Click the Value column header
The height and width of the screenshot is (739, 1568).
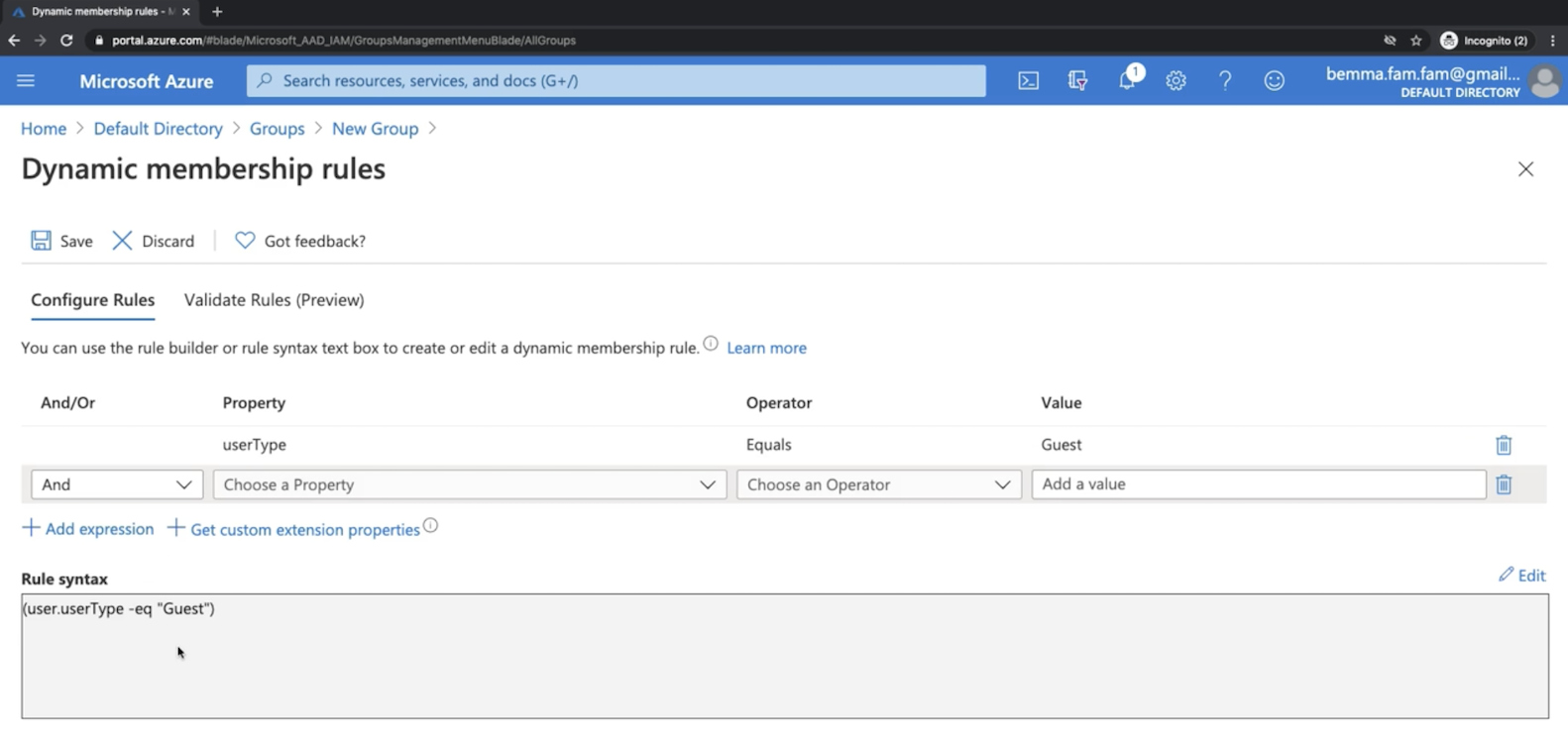[x=1062, y=403]
